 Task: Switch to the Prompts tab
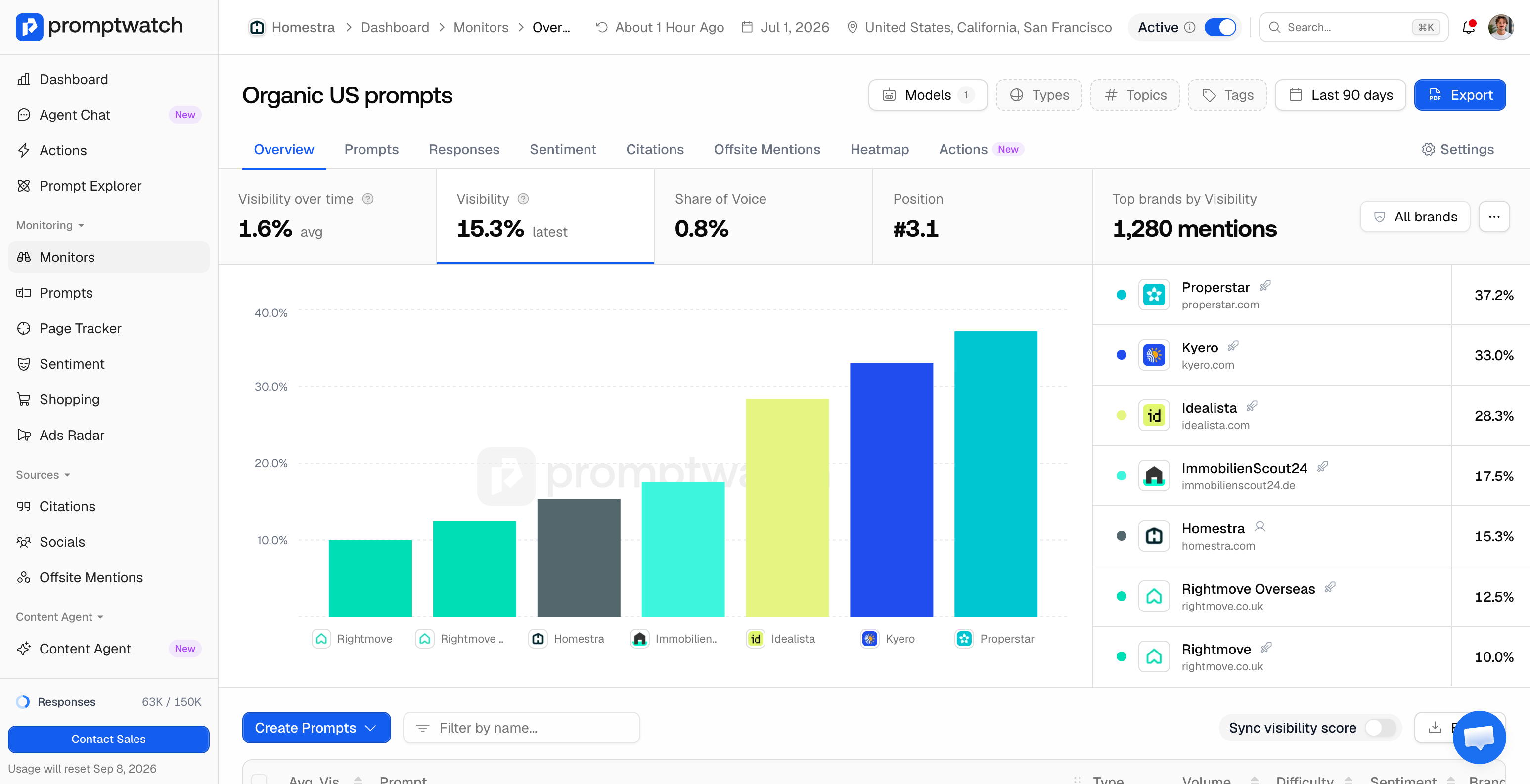point(371,150)
